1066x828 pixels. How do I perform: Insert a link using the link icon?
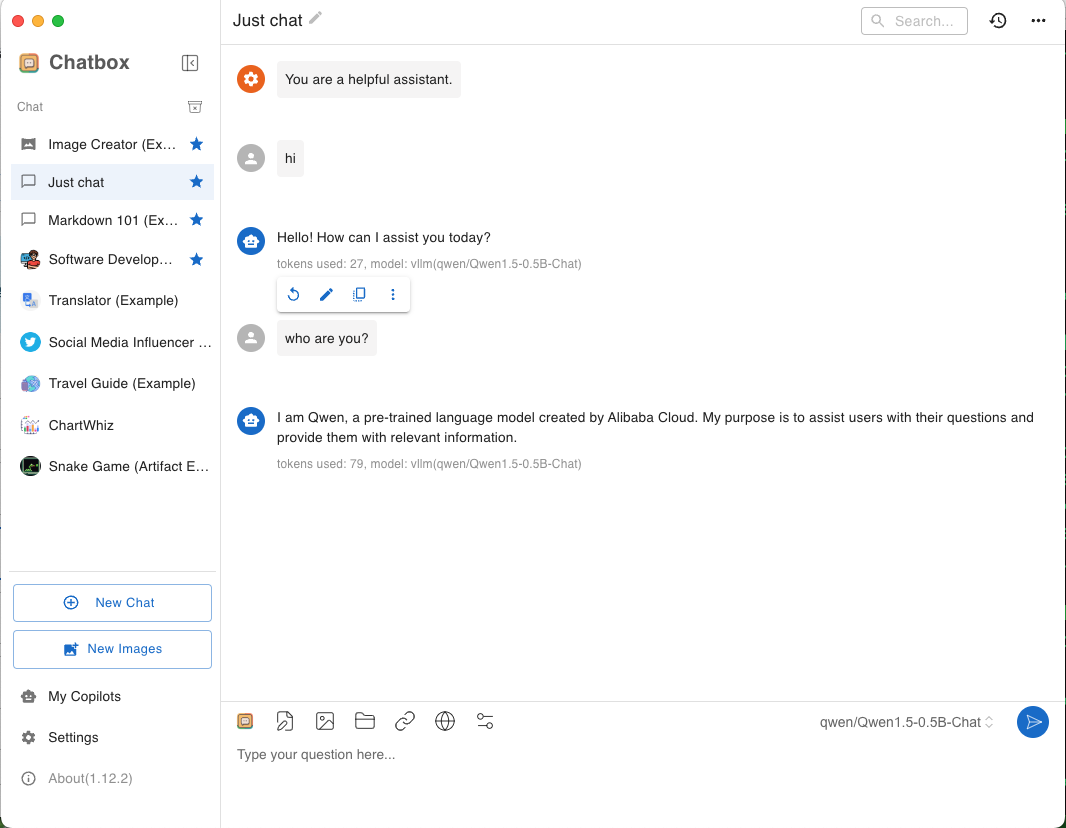pos(405,721)
